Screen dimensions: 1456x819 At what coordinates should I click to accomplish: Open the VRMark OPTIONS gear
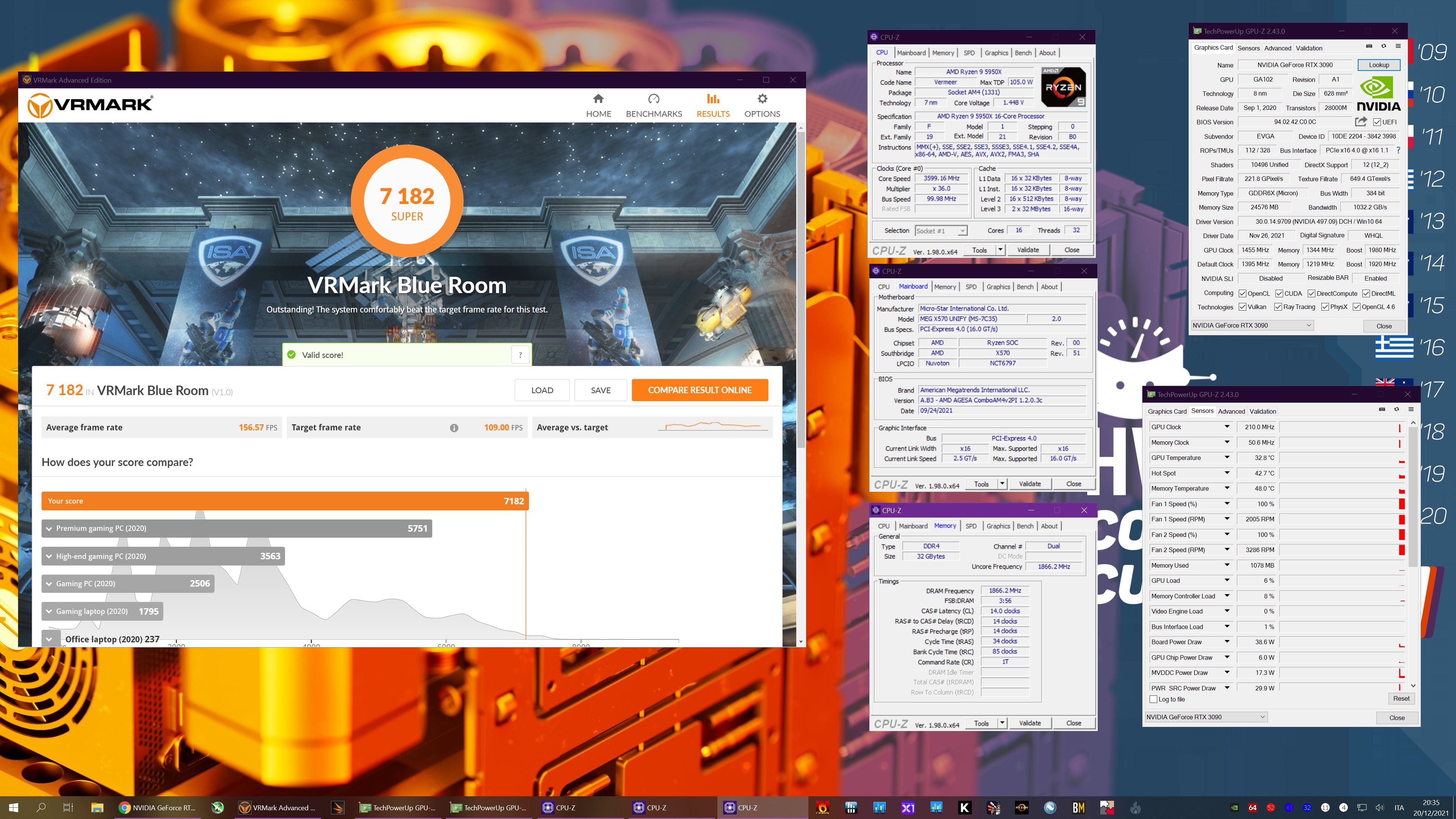(x=762, y=106)
